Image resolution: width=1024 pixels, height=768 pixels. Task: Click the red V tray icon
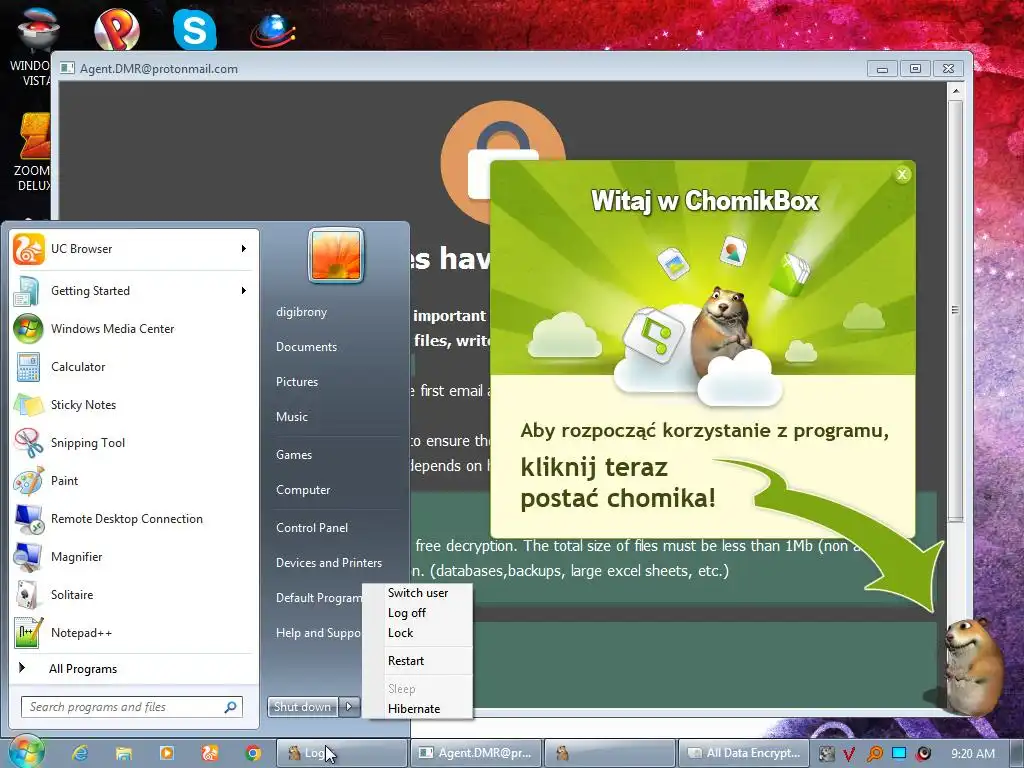pos(849,754)
